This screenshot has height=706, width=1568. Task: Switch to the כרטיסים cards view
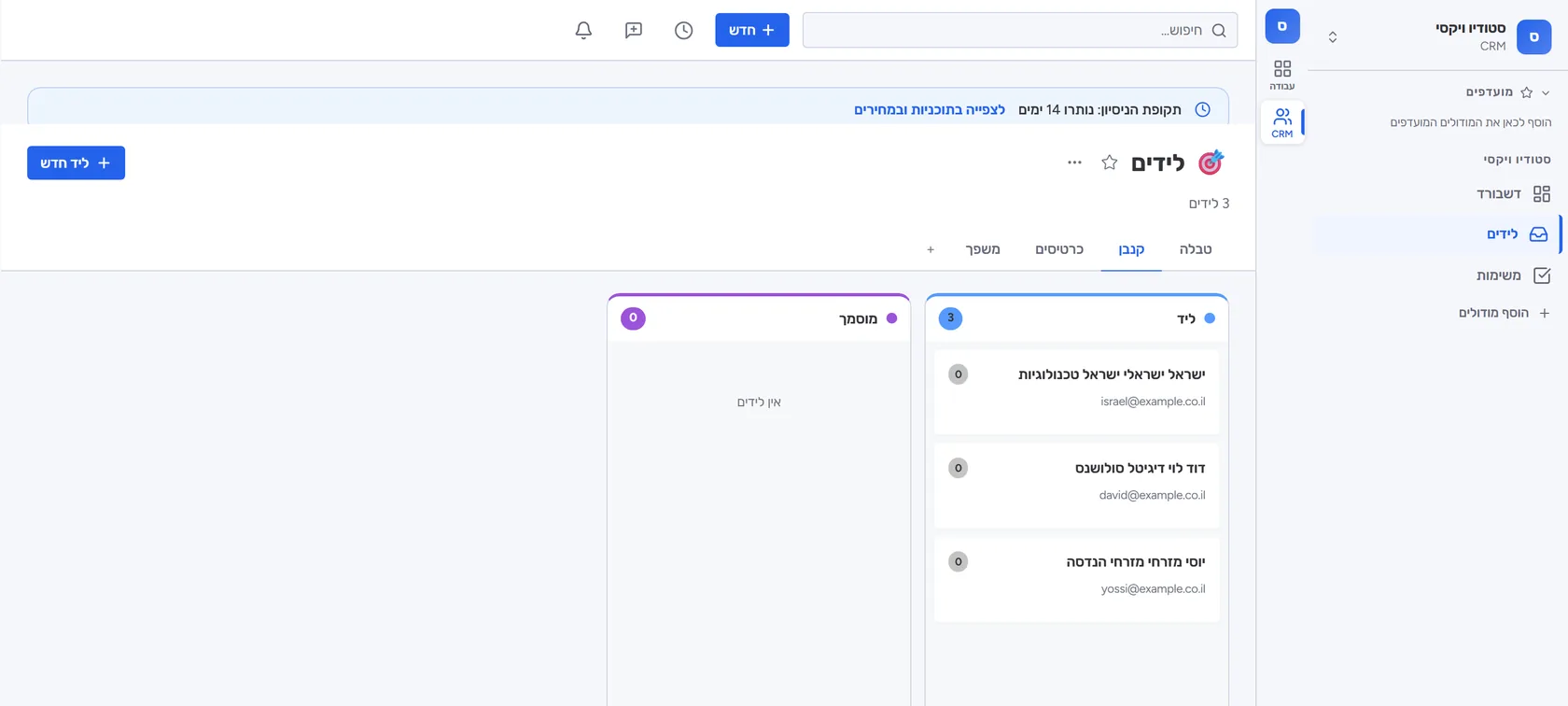(x=1059, y=249)
